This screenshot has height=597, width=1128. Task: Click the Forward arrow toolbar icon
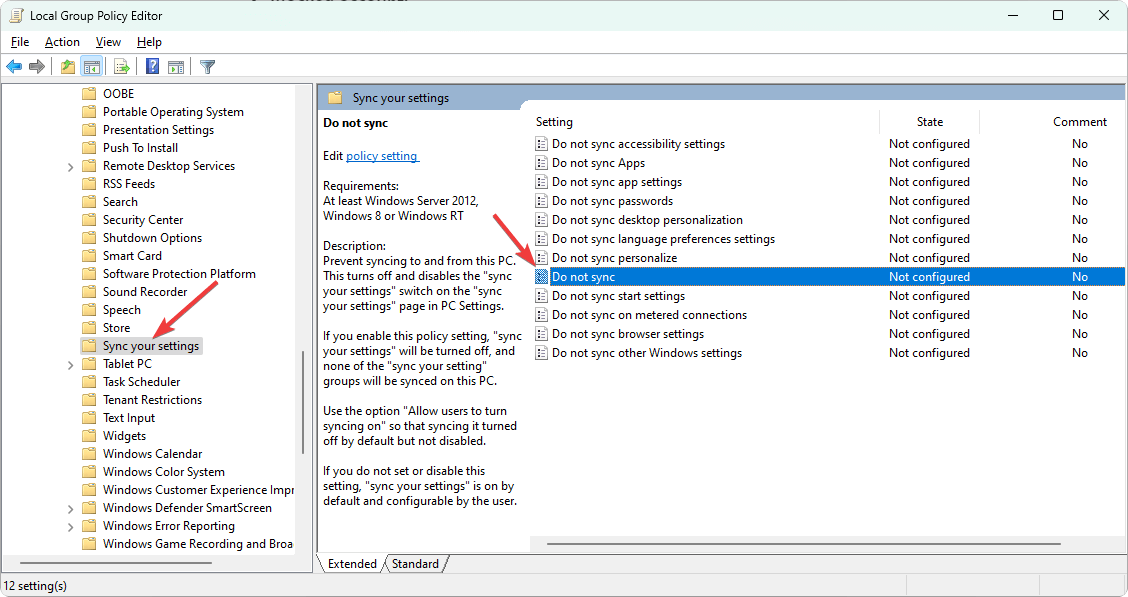(x=37, y=67)
